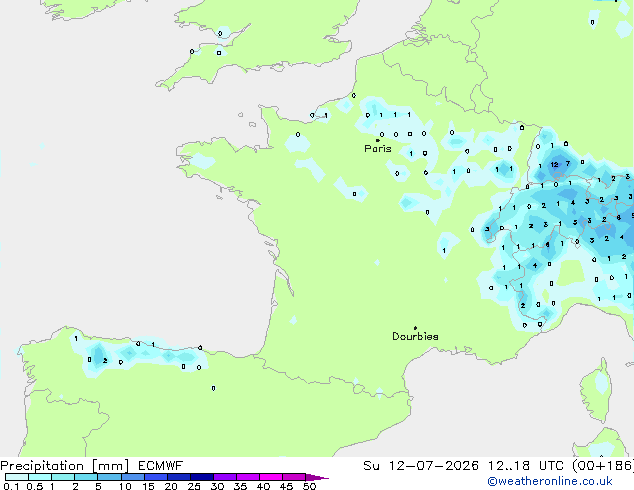Select legend swatch between 10 and 15

[x=132, y=477]
